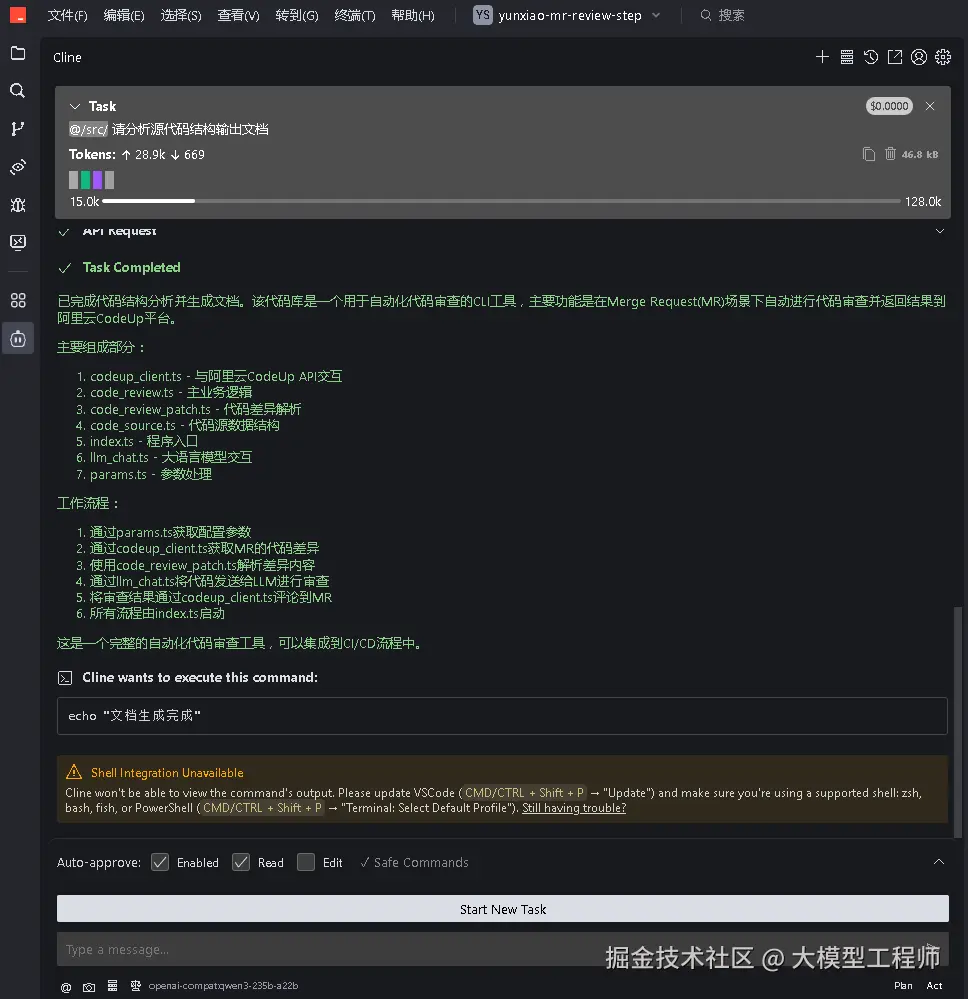The image size is (968, 999).
Task: Click the purple block in token timeline
Action: (x=98, y=180)
